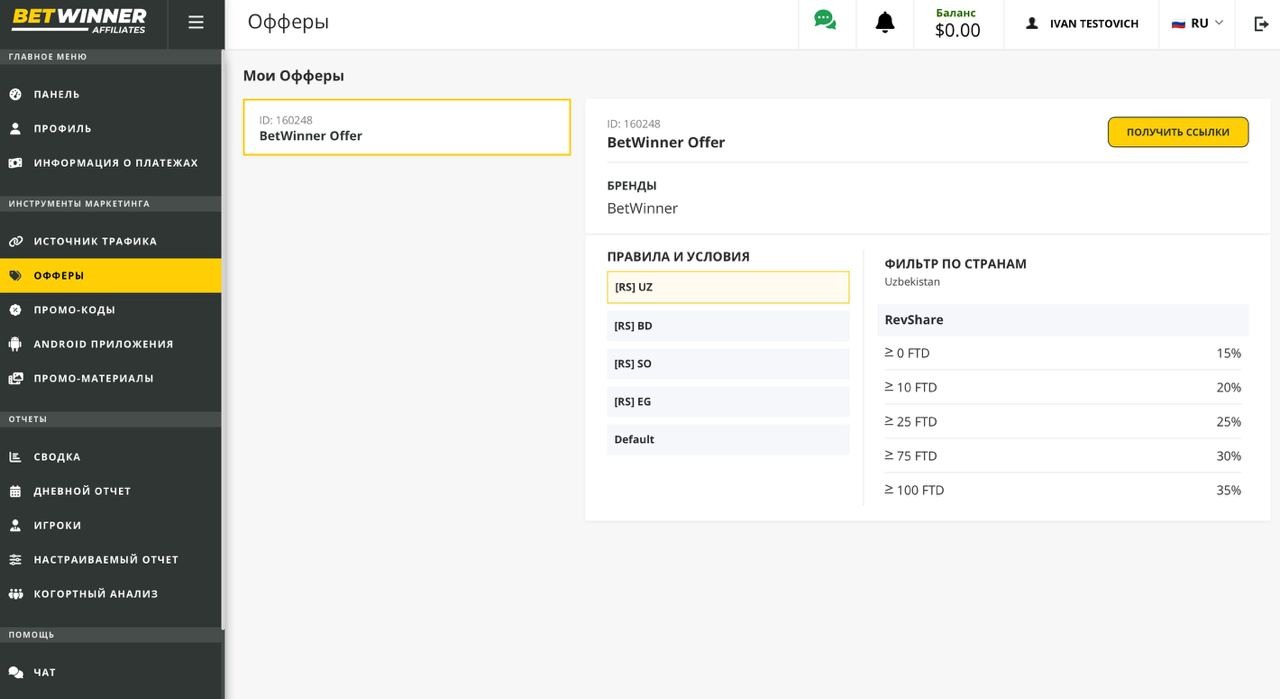Click the $0.00 balance display

(x=957, y=31)
